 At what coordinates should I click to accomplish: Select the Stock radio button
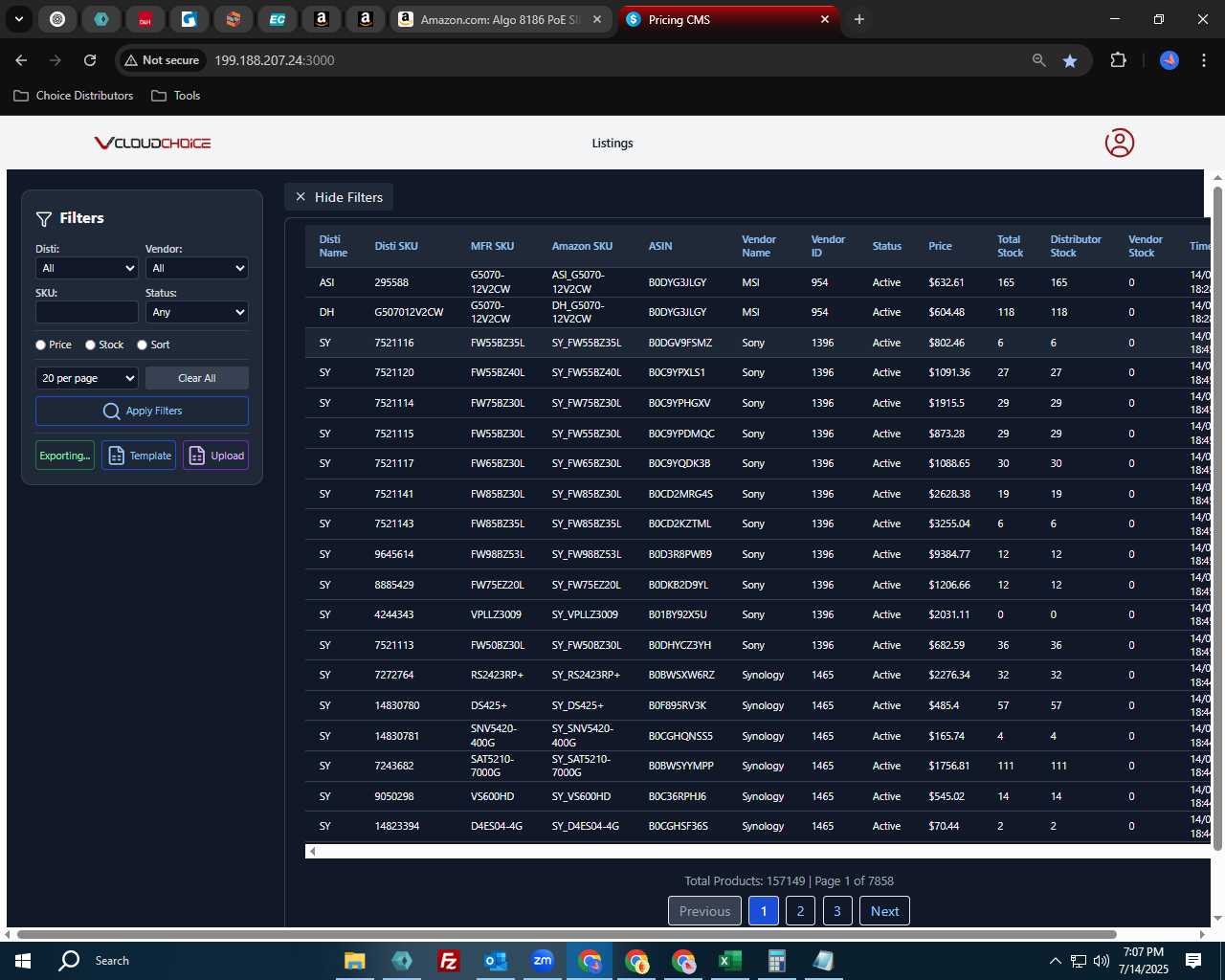click(x=90, y=345)
